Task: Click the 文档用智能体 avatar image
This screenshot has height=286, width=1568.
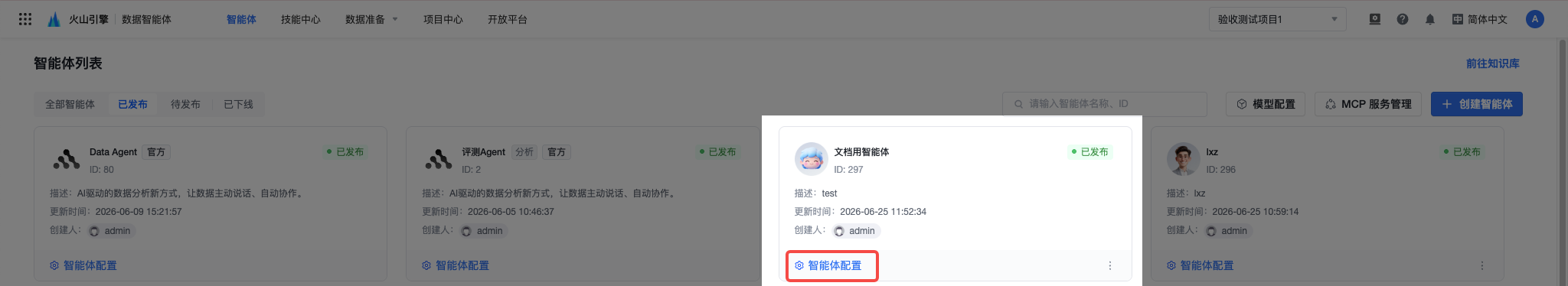Action: 811,159
